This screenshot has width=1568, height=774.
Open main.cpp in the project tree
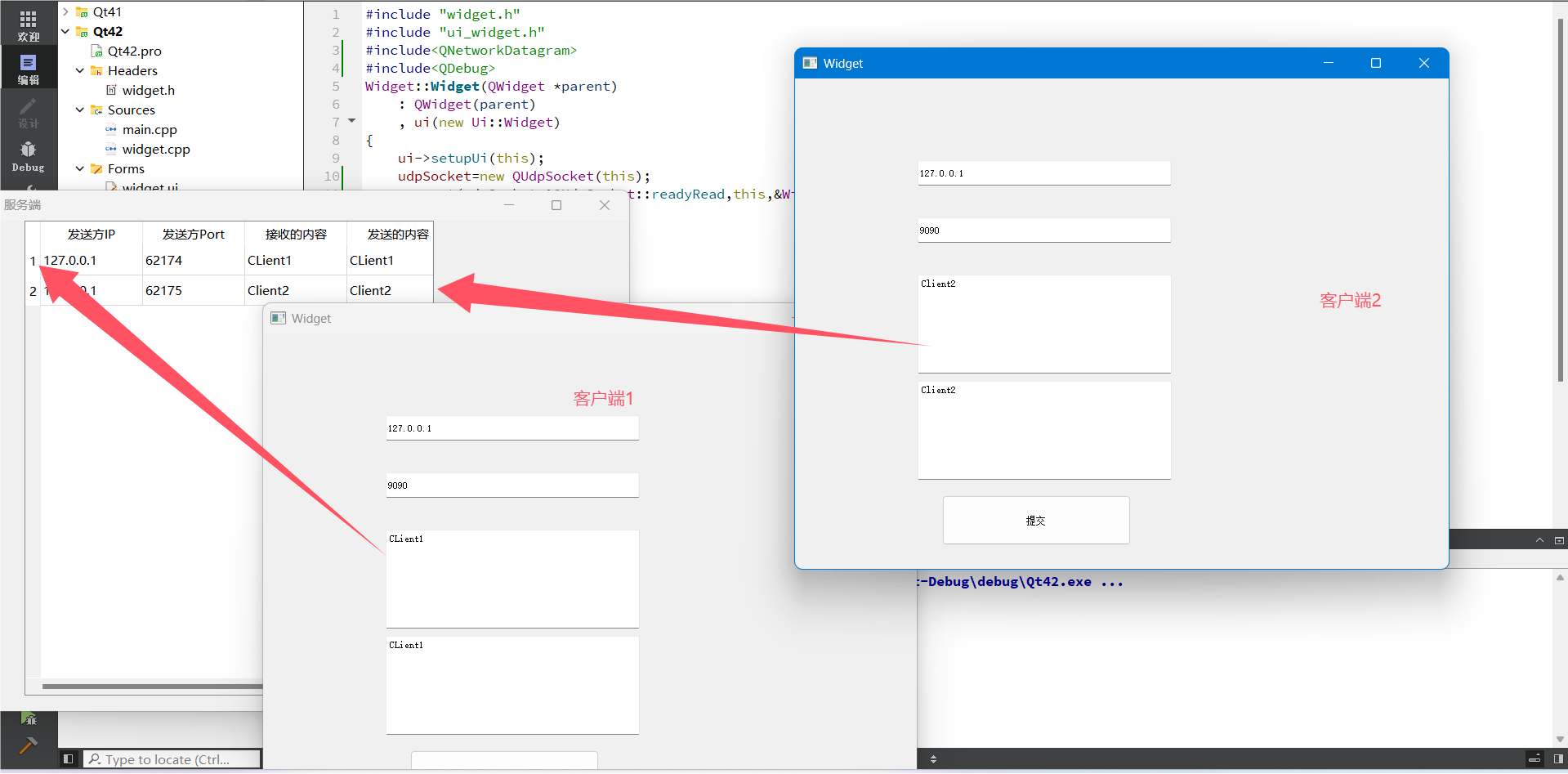coord(150,129)
